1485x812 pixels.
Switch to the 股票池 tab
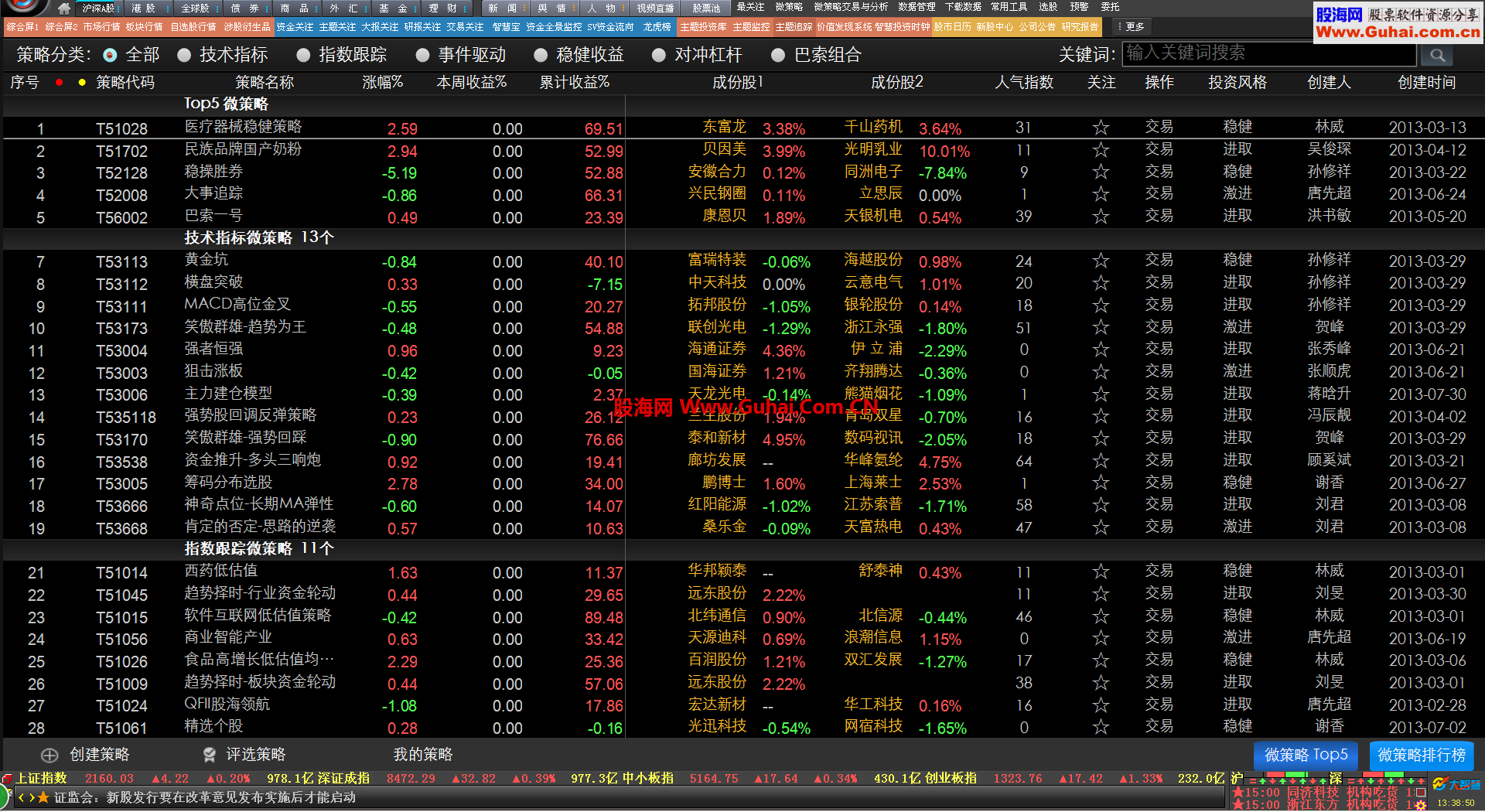click(706, 9)
